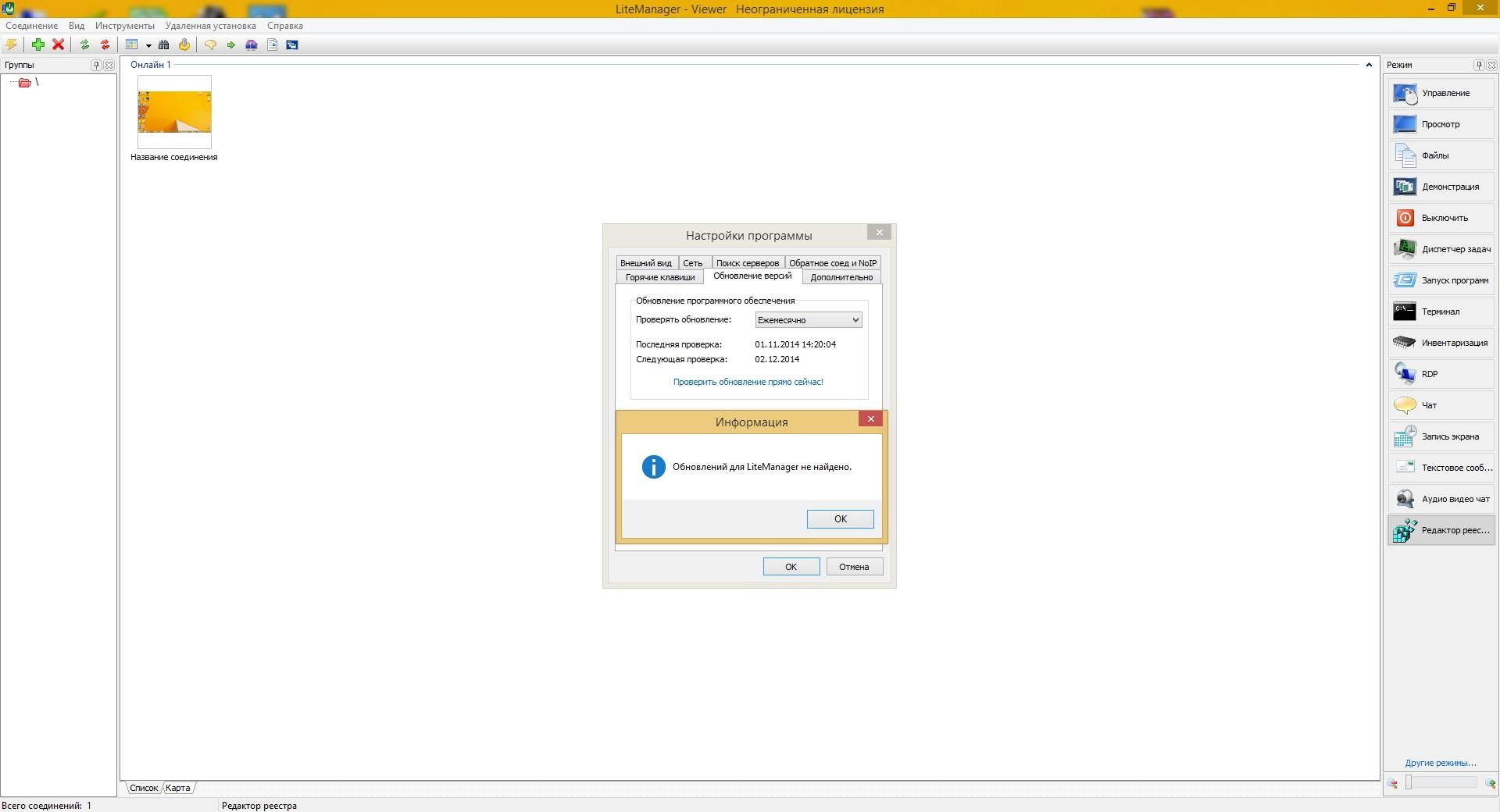The height and width of the screenshot is (812, 1500).
Task: Select the Терминал mode
Action: pyautogui.click(x=1441, y=312)
